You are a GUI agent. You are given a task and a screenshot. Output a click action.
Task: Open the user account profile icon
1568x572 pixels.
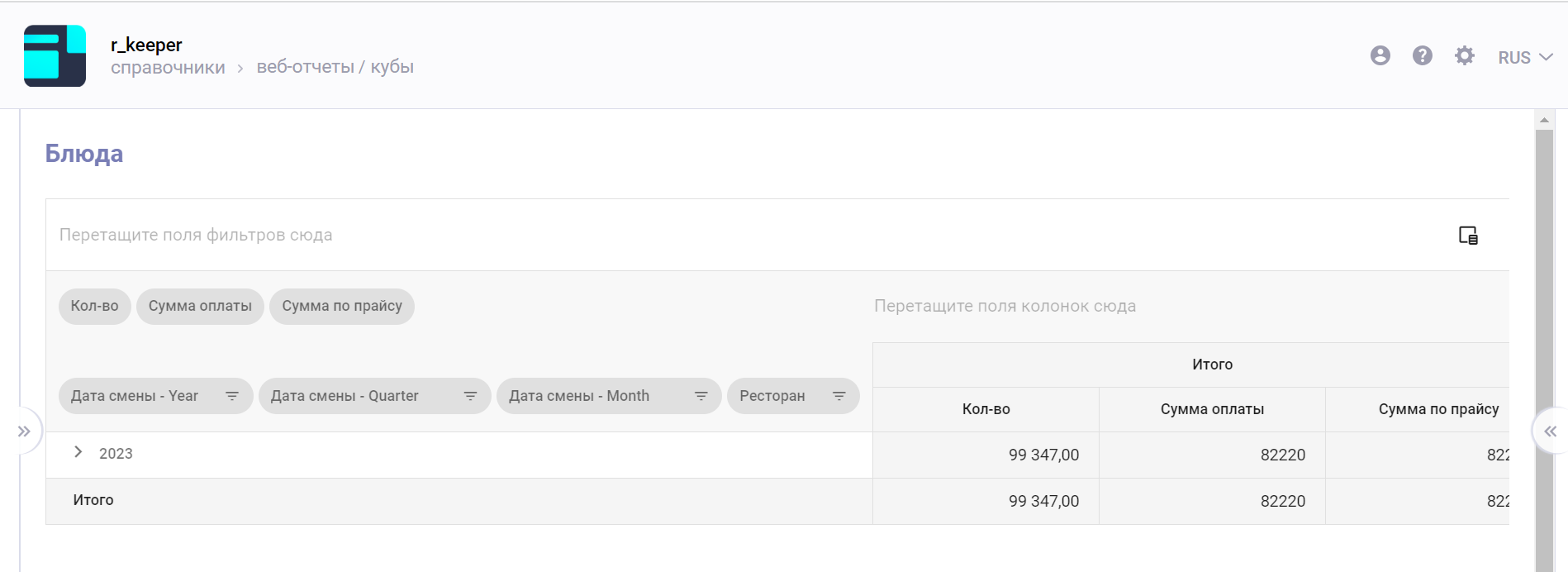coord(1380,55)
